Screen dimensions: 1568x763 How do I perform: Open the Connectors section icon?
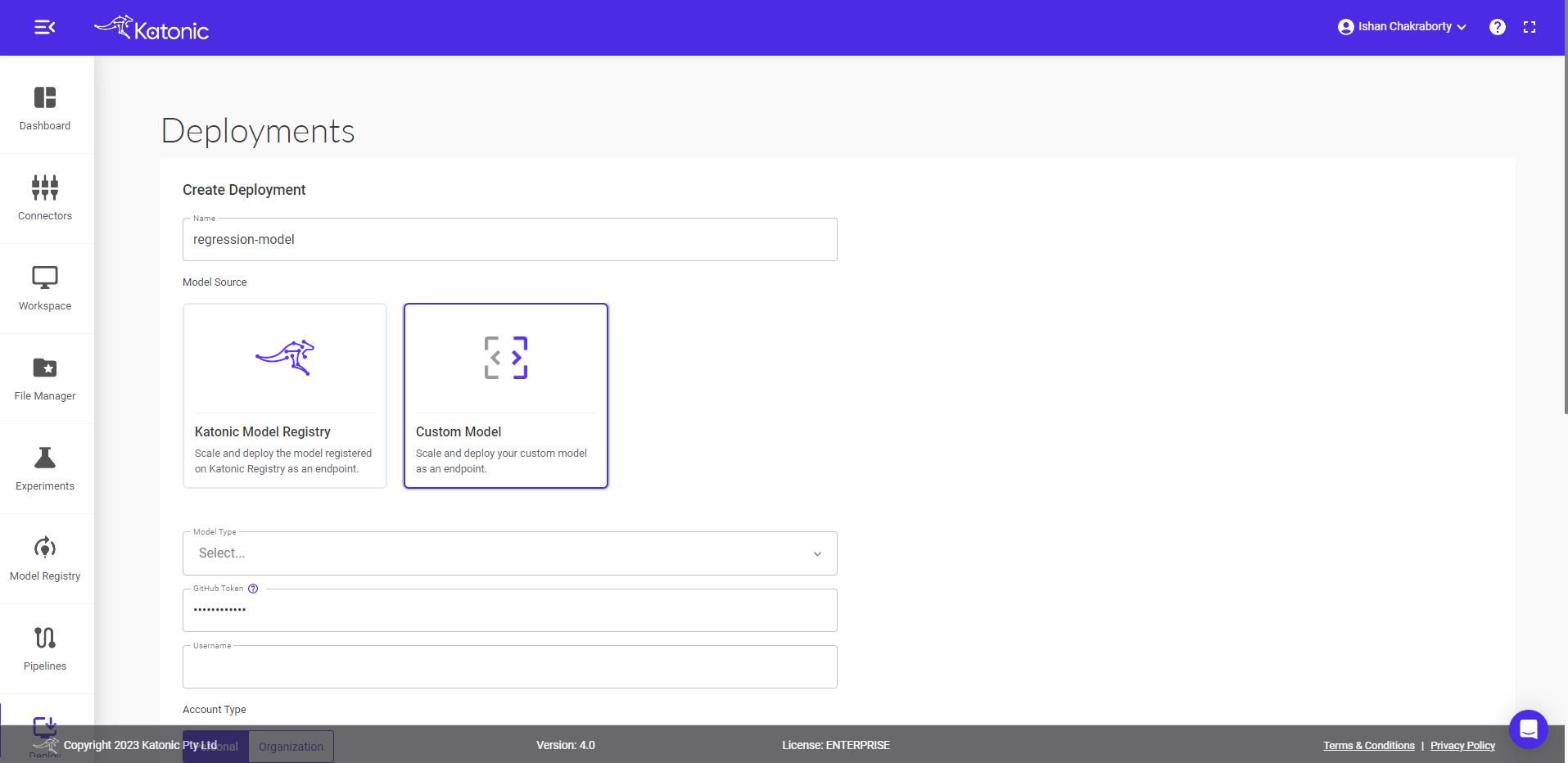pos(45,187)
